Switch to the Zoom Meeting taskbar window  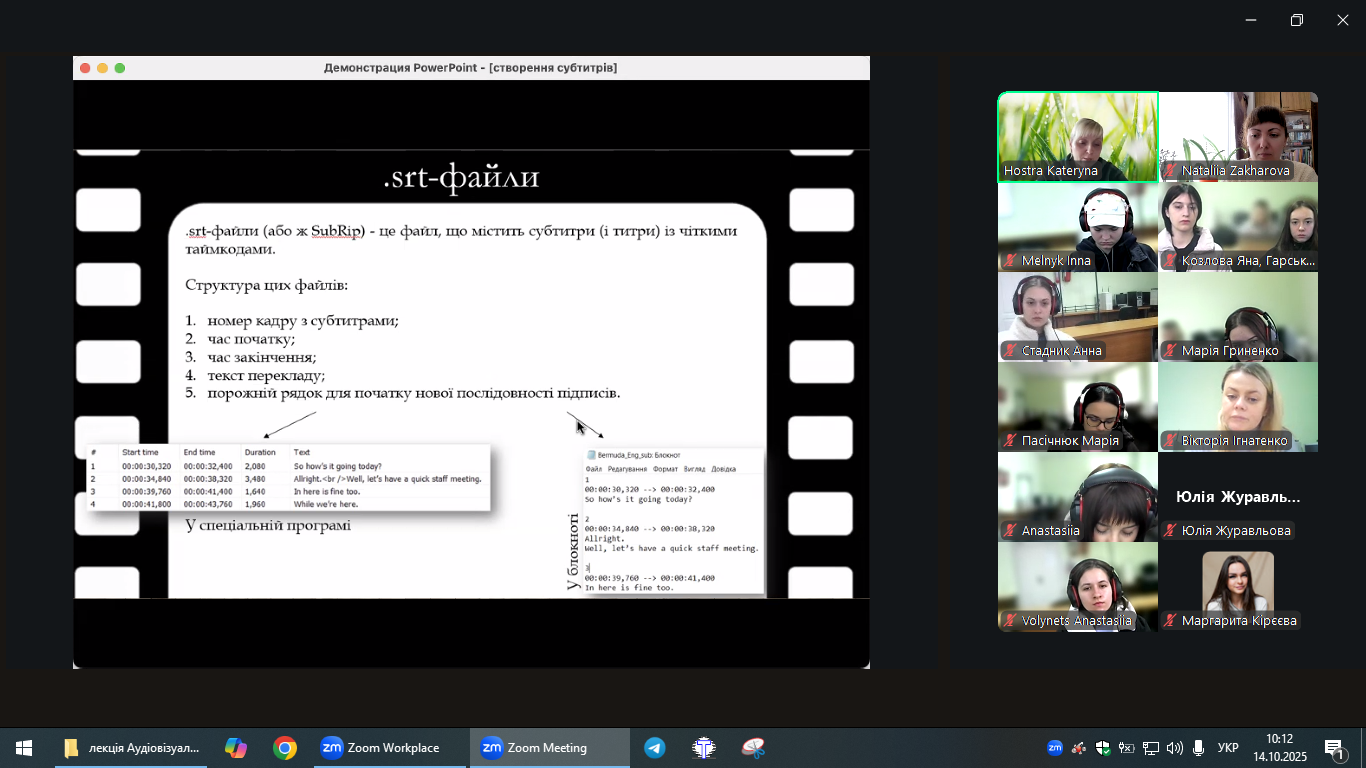click(x=548, y=748)
